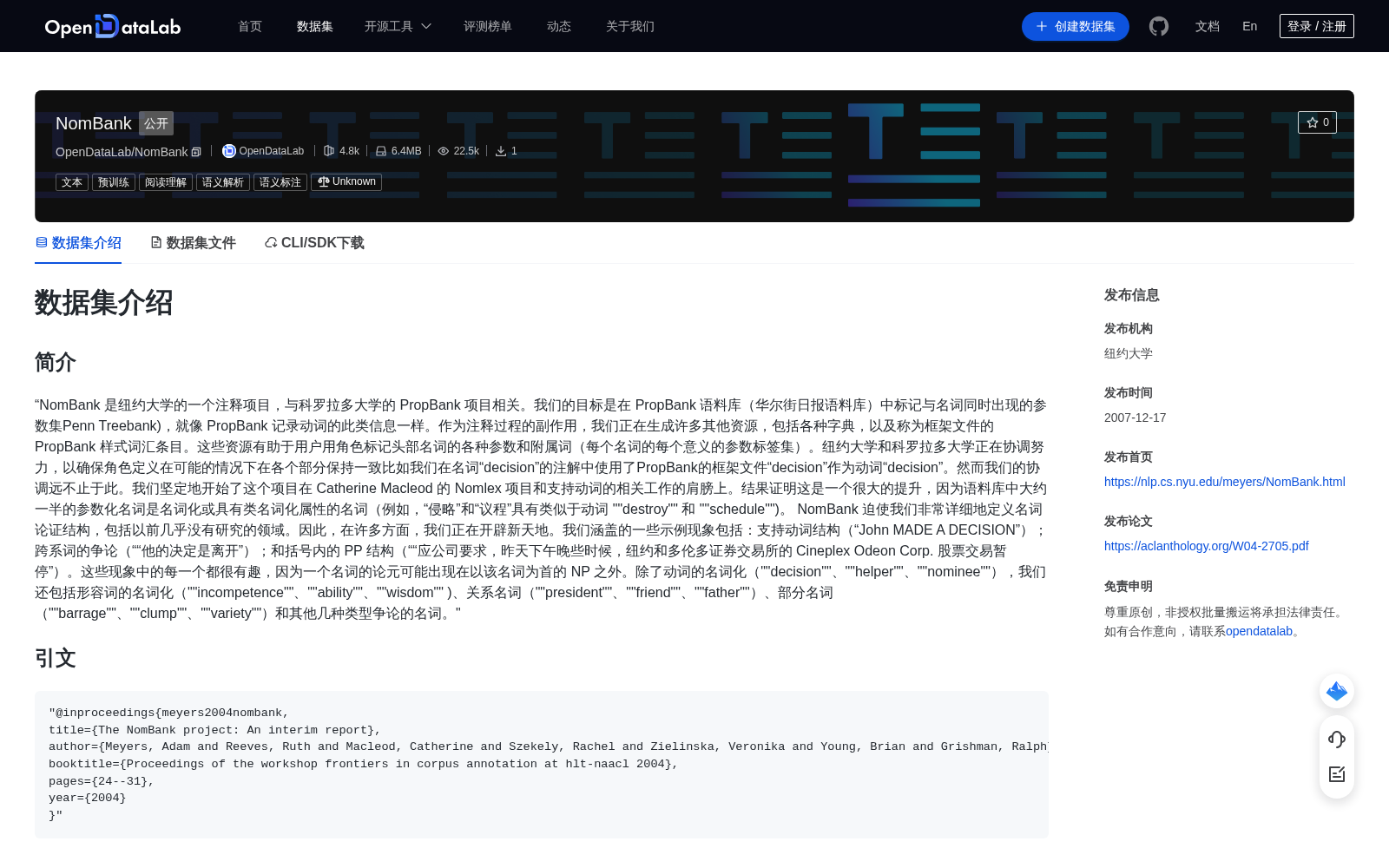Click the 语义解析 tag

coord(223,182)
